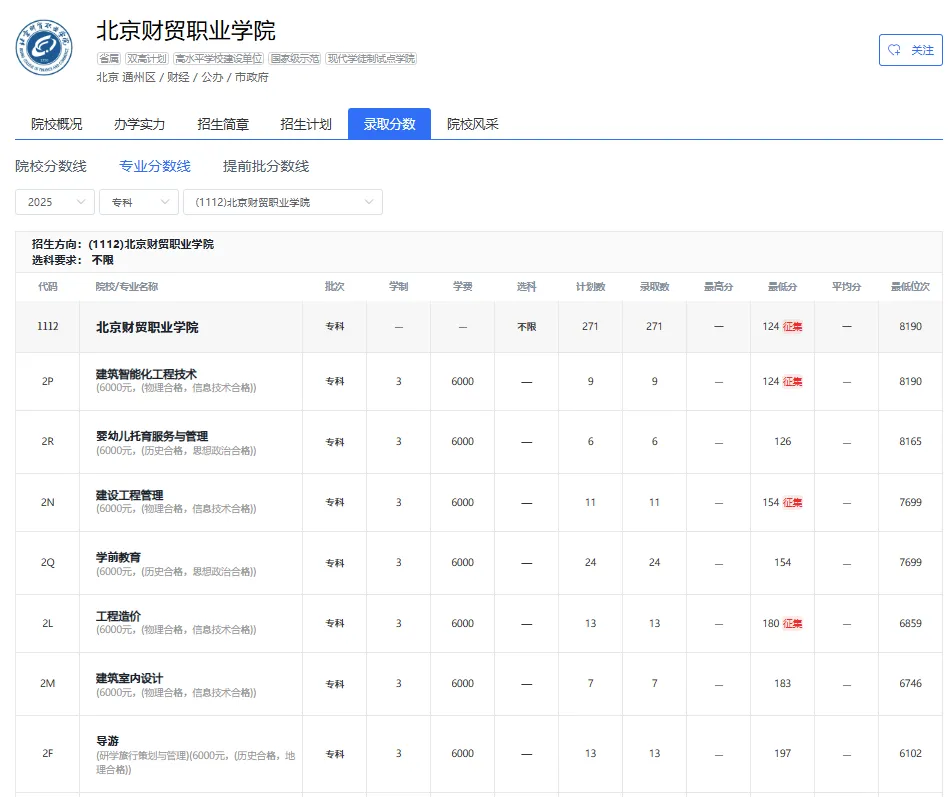View 提前批分数线 sub-tab

pyautogui.click(x=266, y=166)
